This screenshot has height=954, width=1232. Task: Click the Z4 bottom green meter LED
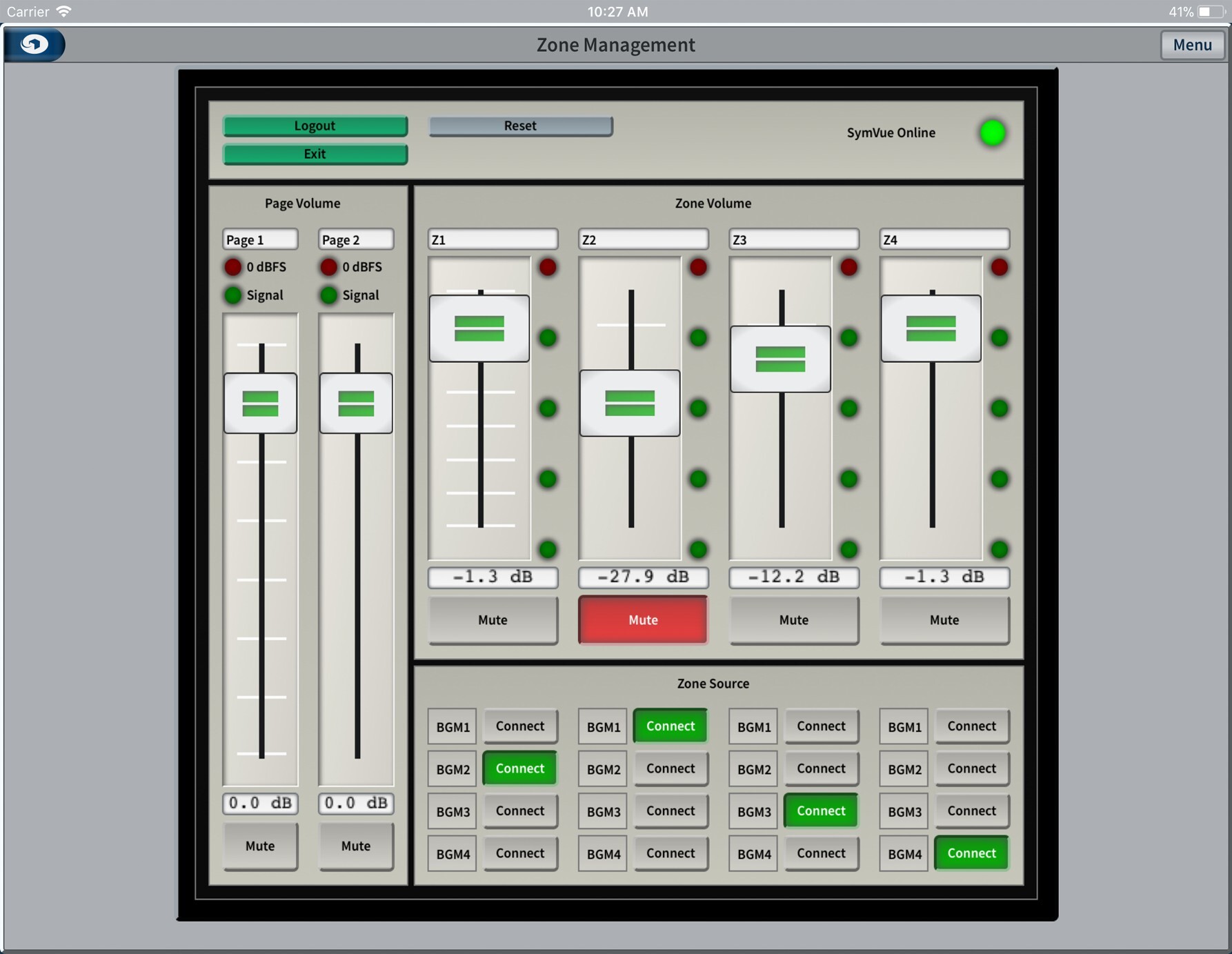pos(999,549)
